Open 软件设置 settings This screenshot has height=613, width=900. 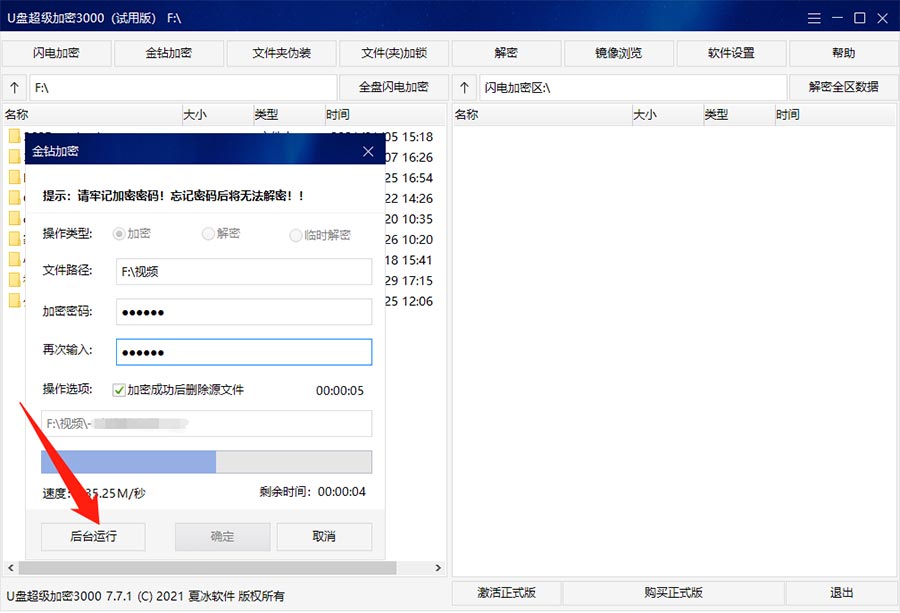[731, 53]
